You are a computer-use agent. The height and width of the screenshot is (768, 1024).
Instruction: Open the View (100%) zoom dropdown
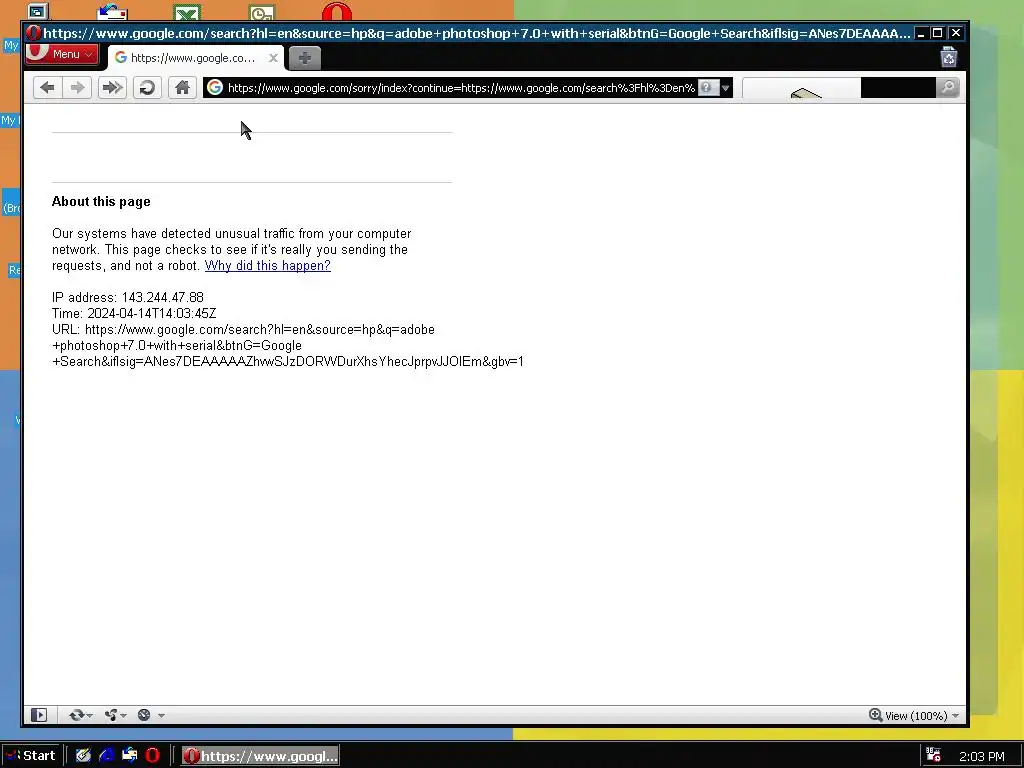tap(922, 716)
